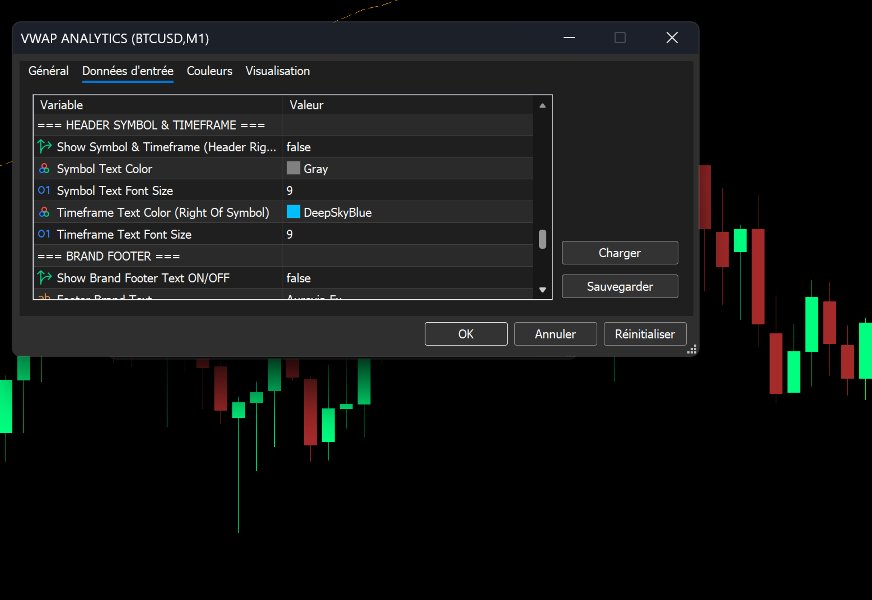Click color icon beside Timeframe Text Color

pyautogui.click(x=44, y=212)
